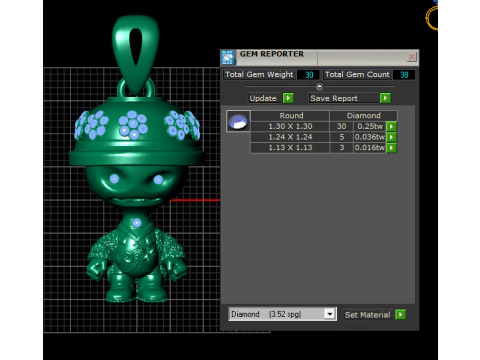Screen dimensions: 480x360
Task: Click the Total Gem Weight label
Action: 259,74
